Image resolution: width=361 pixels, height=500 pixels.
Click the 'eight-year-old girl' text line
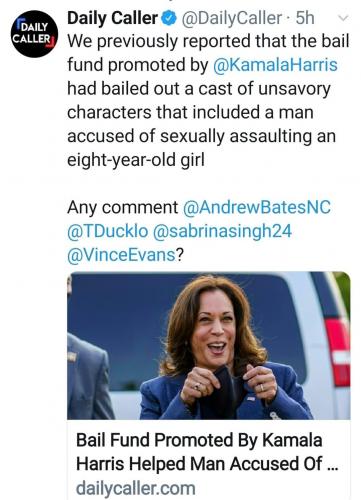[136, 160]
